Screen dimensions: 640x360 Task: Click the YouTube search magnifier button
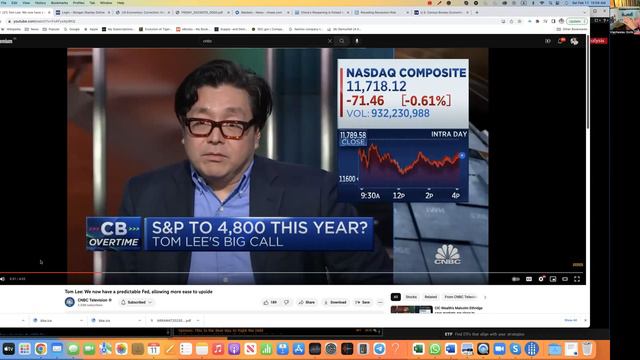342,41
